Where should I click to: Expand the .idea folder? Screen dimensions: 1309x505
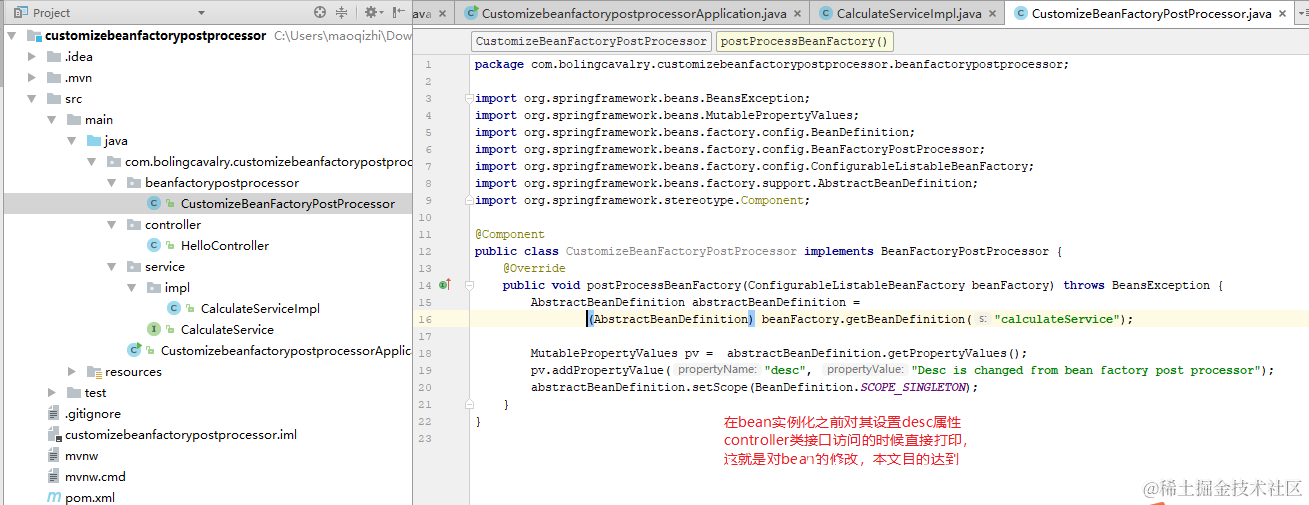pyautogui.click(x=31, y=56)
